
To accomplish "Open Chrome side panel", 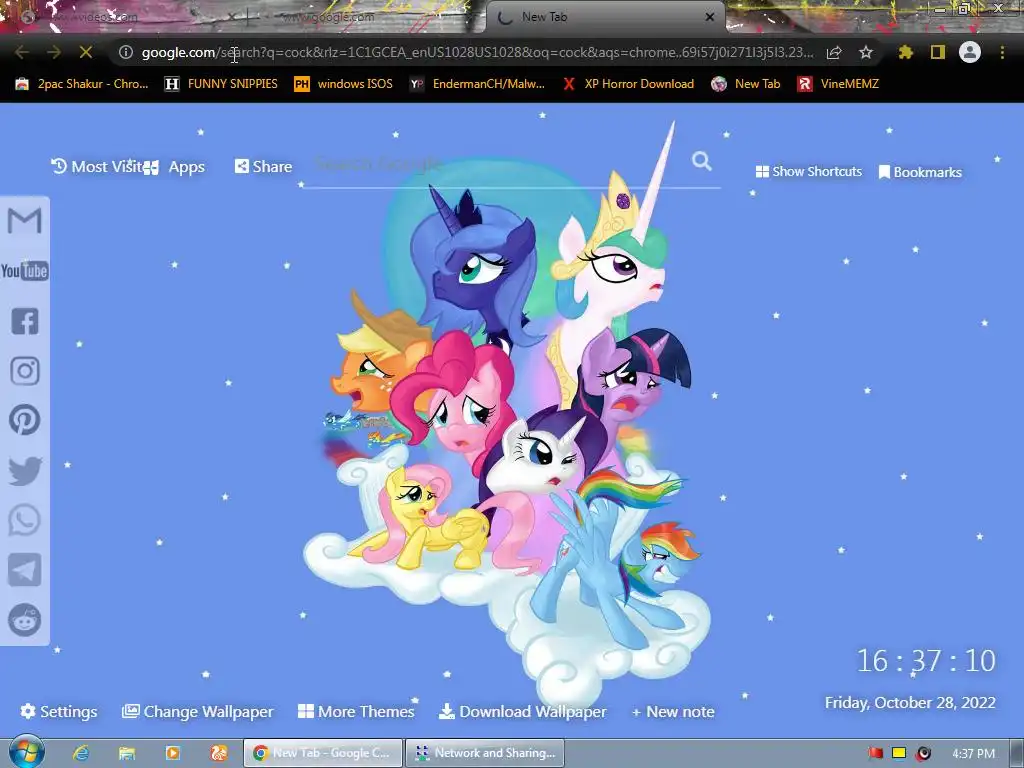I will pyautogui.click(x=938, y=52).
